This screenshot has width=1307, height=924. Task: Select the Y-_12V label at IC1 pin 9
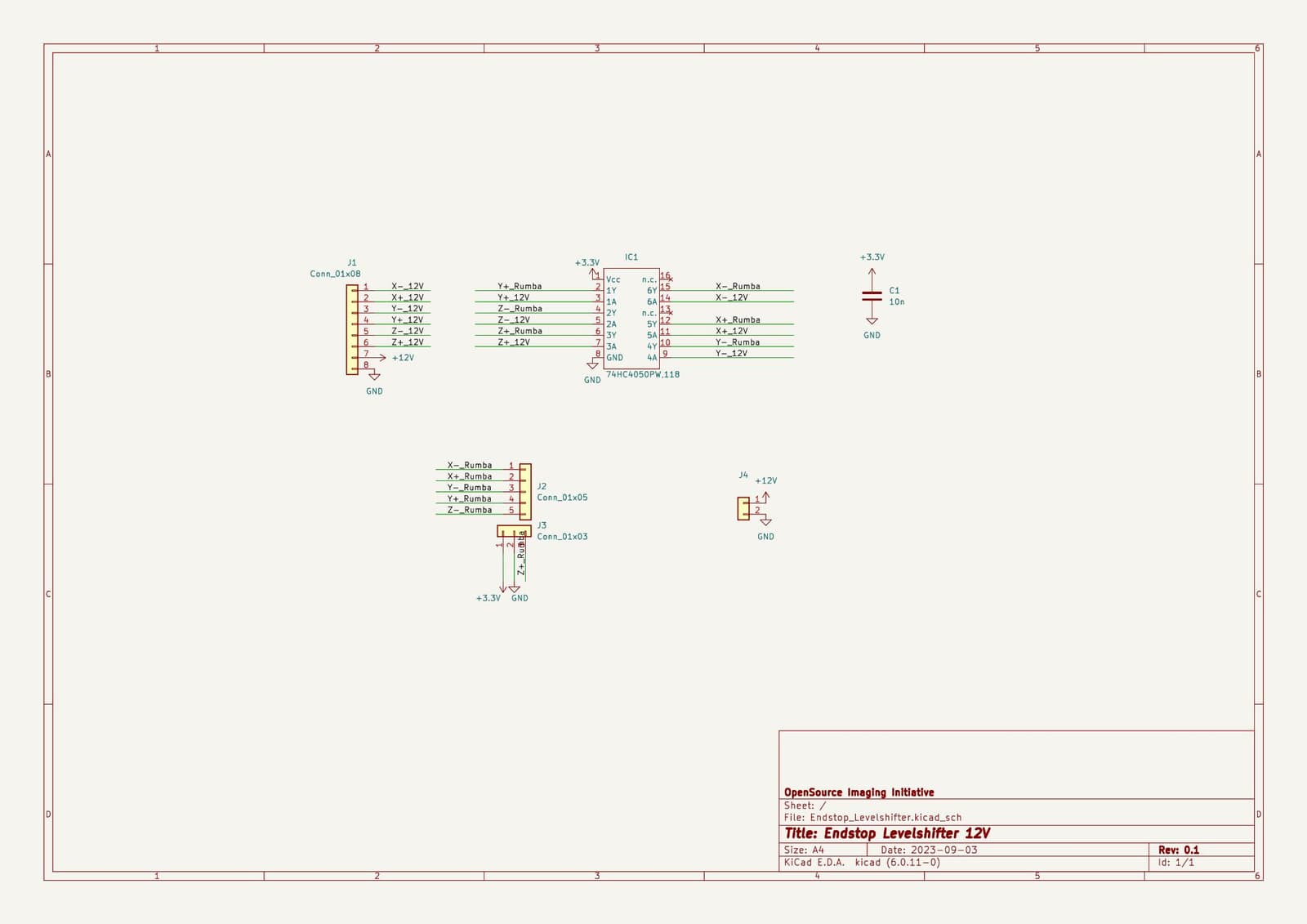(x=731, y=353)
